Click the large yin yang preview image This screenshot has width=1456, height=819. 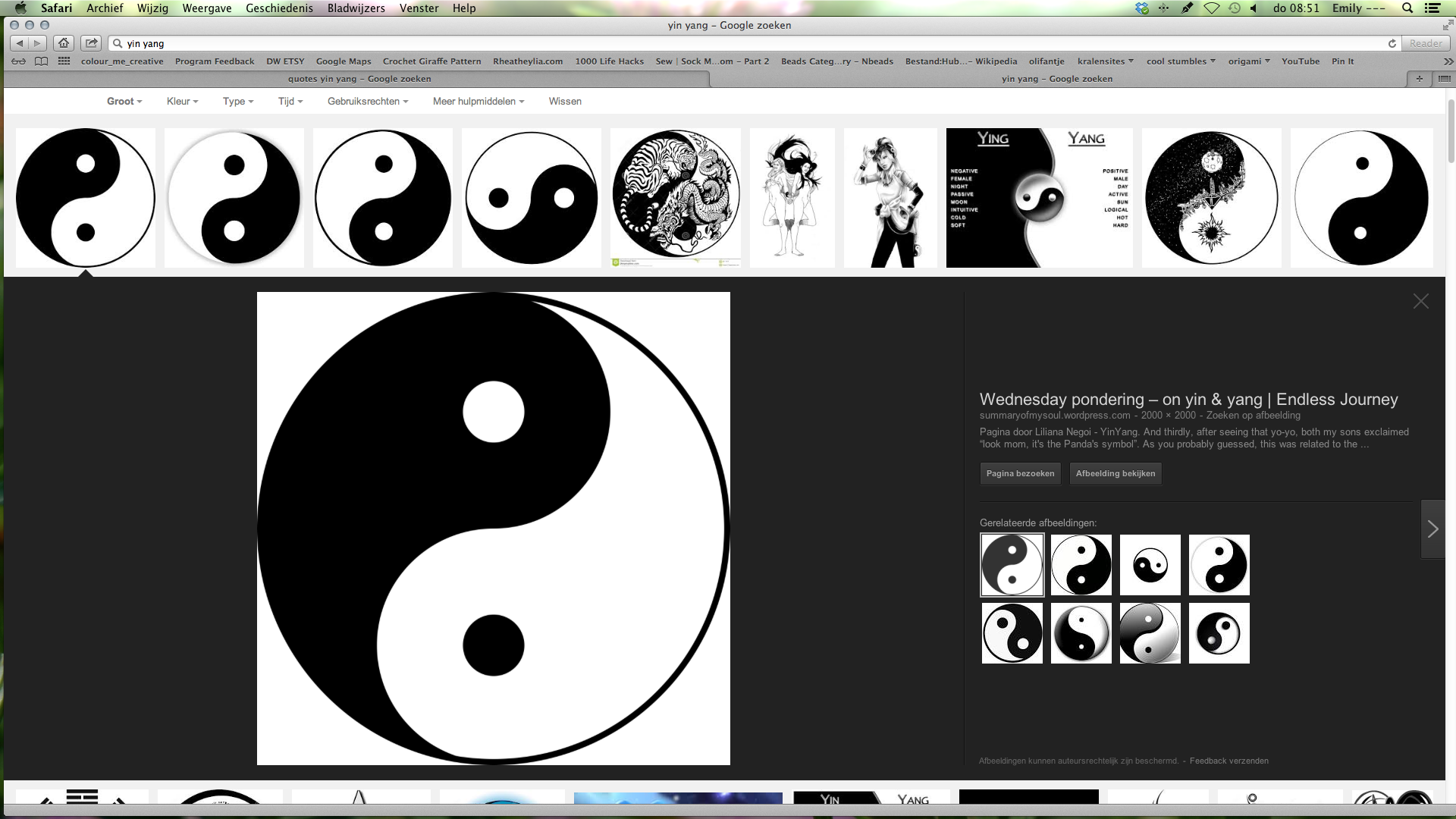[494, 529]
